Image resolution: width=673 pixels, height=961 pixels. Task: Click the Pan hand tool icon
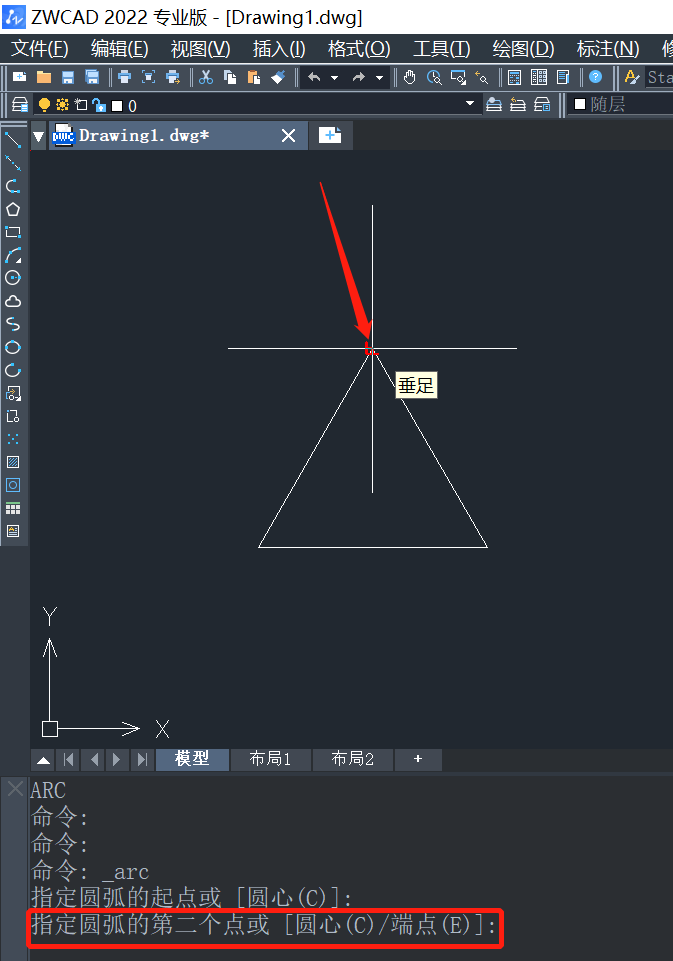[410, 77]
